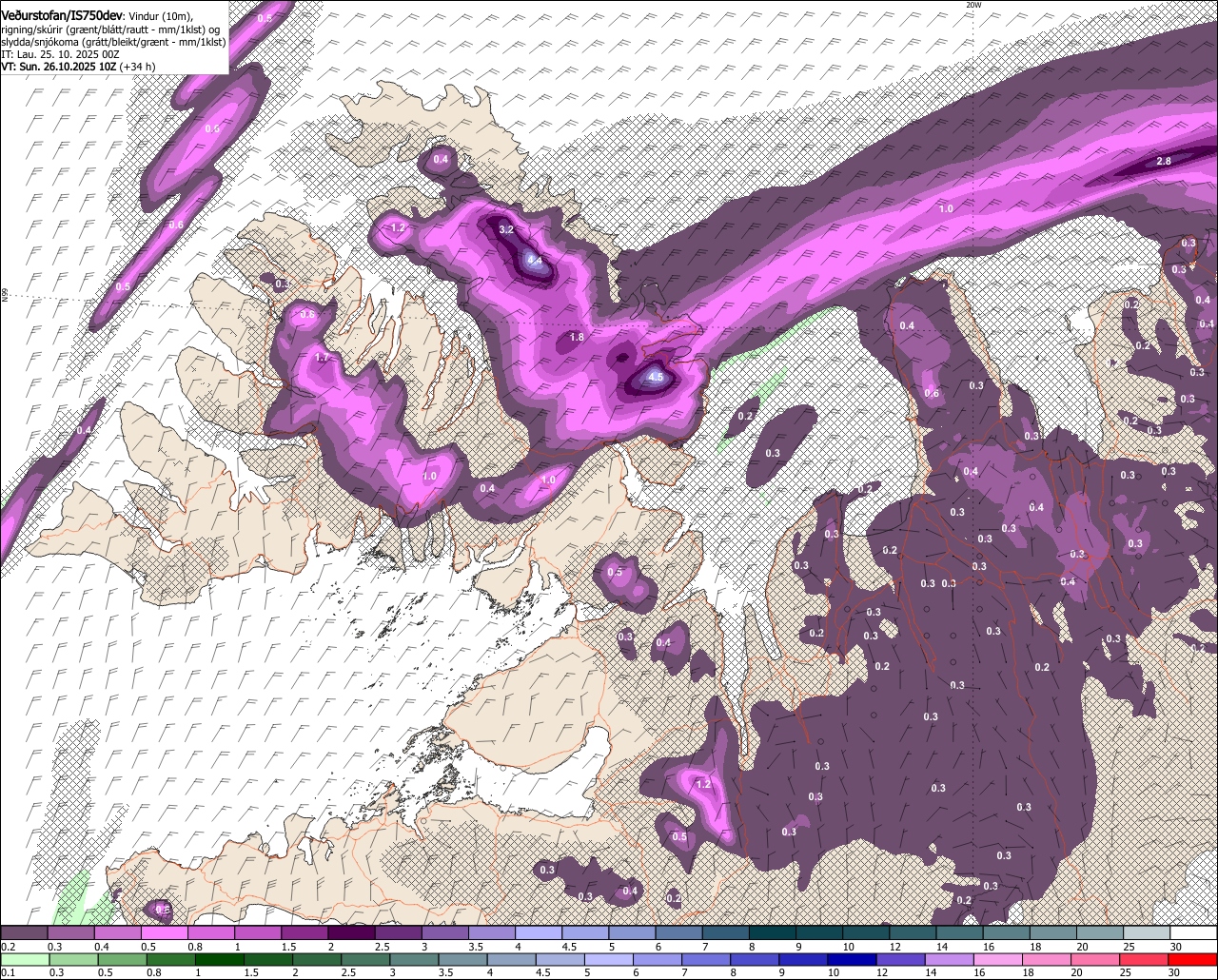
Task: Select the light purple 3.5 swatch in upper legend
Action: pyautogui.click(x=492, y=932)
